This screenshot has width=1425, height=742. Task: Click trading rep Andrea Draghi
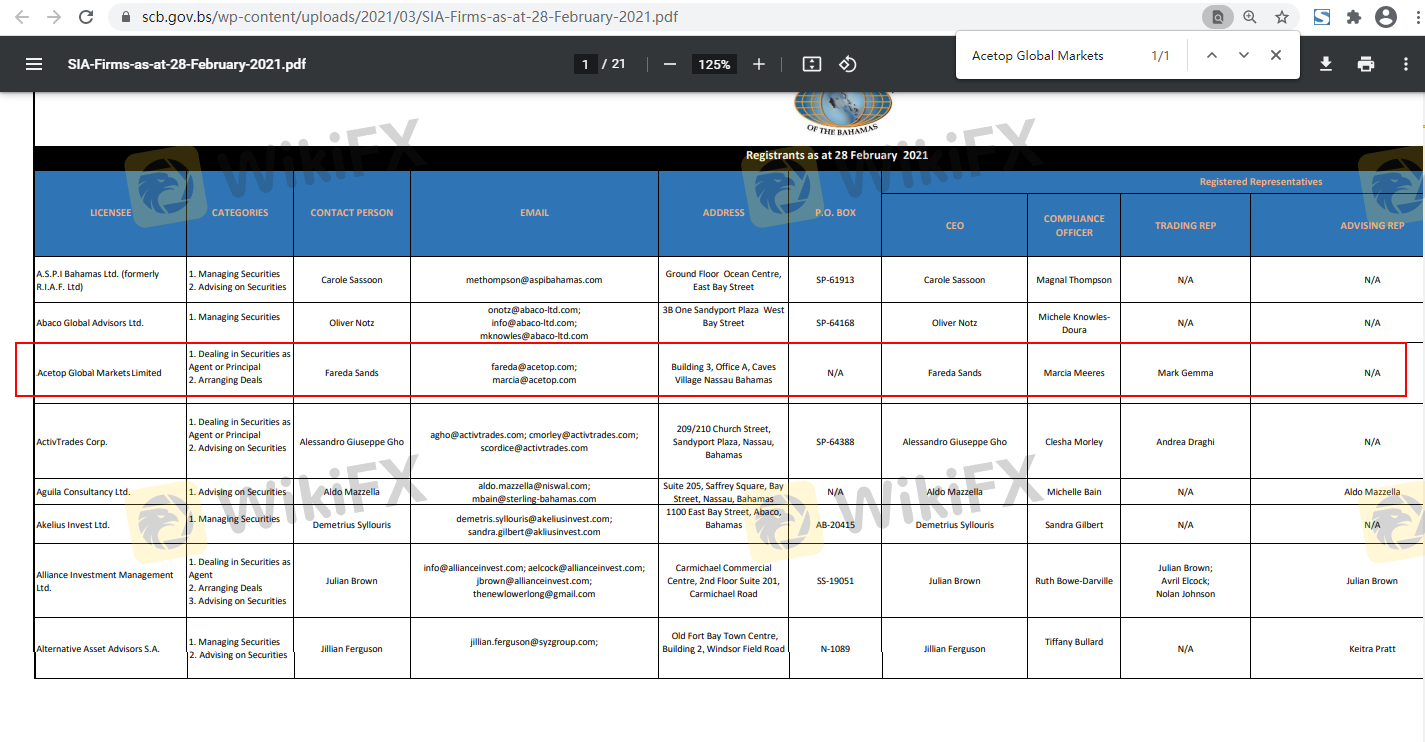coord(1186,442)
